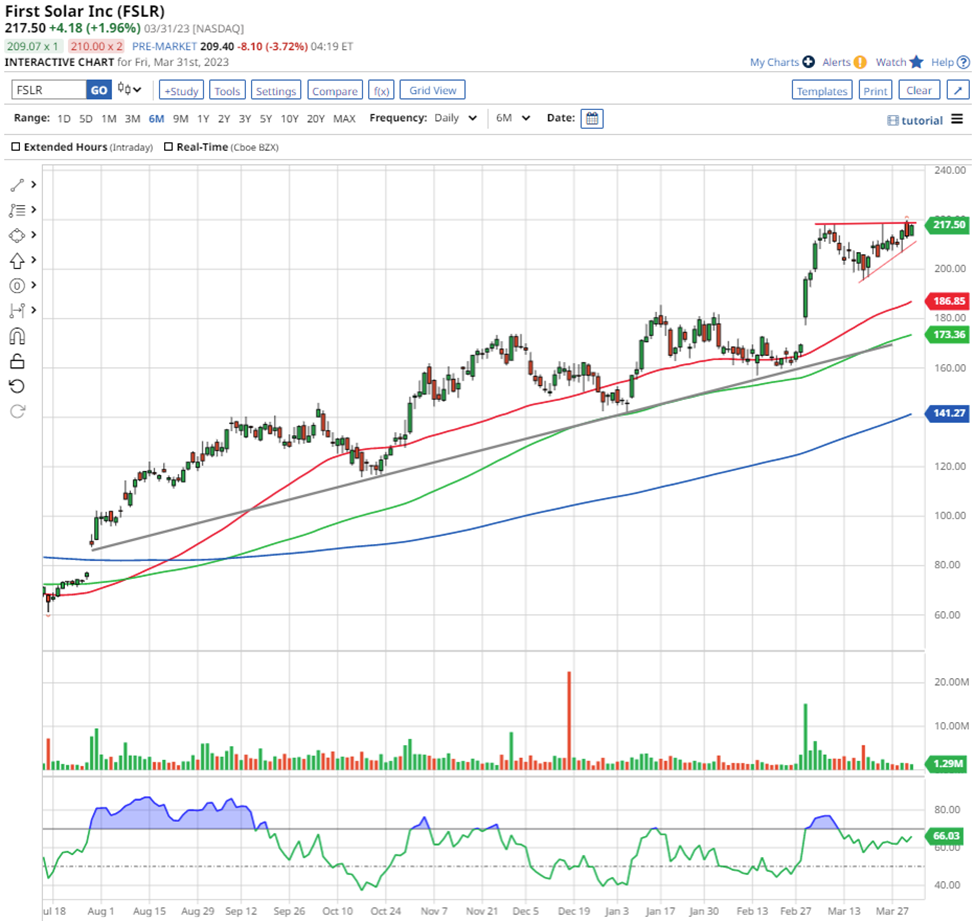Select the 1D range
This screenshot has width=975, height=921.
(x=63, y=118)
